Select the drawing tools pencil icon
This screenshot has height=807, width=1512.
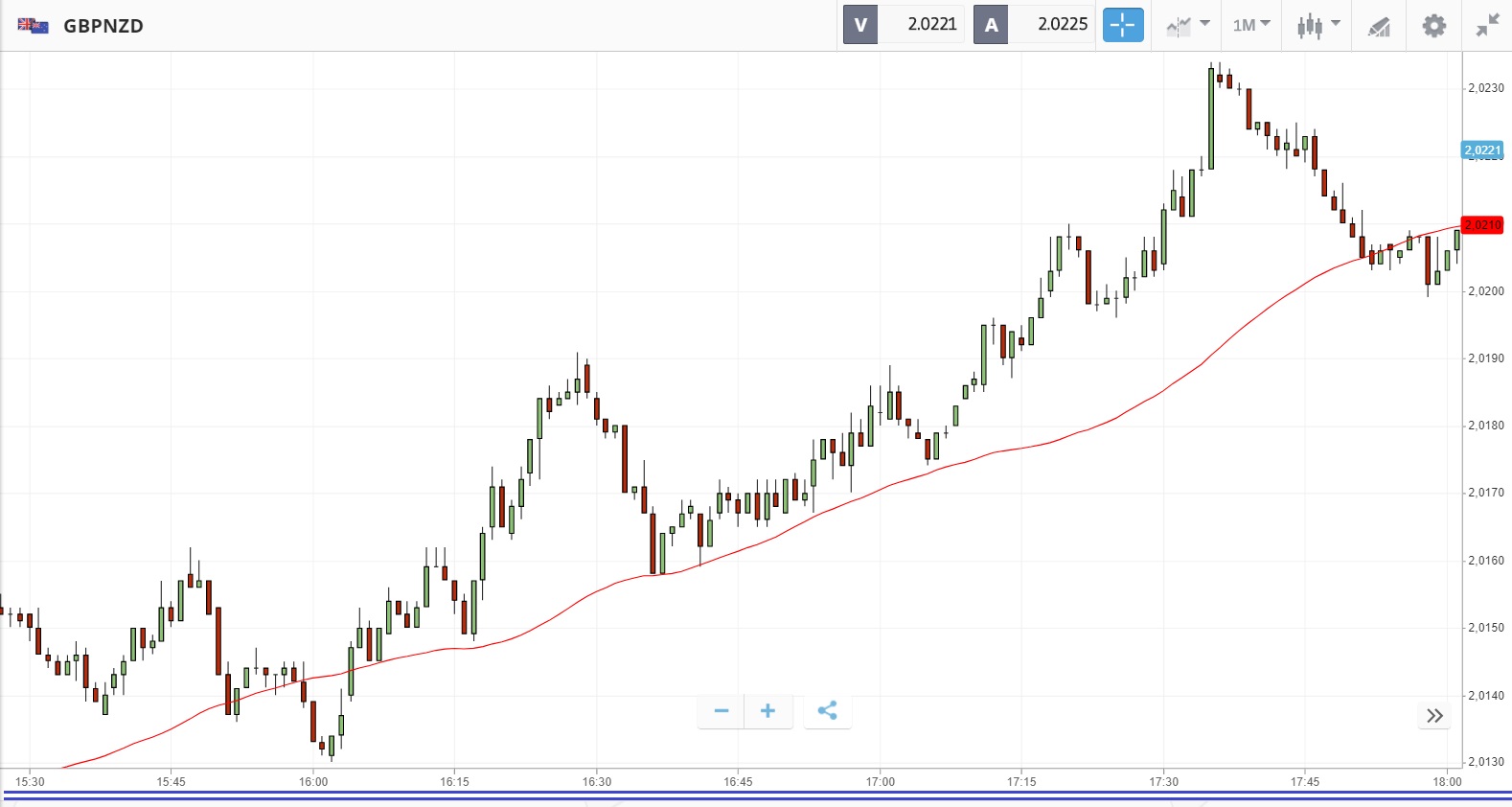[x=1379, y=26]
